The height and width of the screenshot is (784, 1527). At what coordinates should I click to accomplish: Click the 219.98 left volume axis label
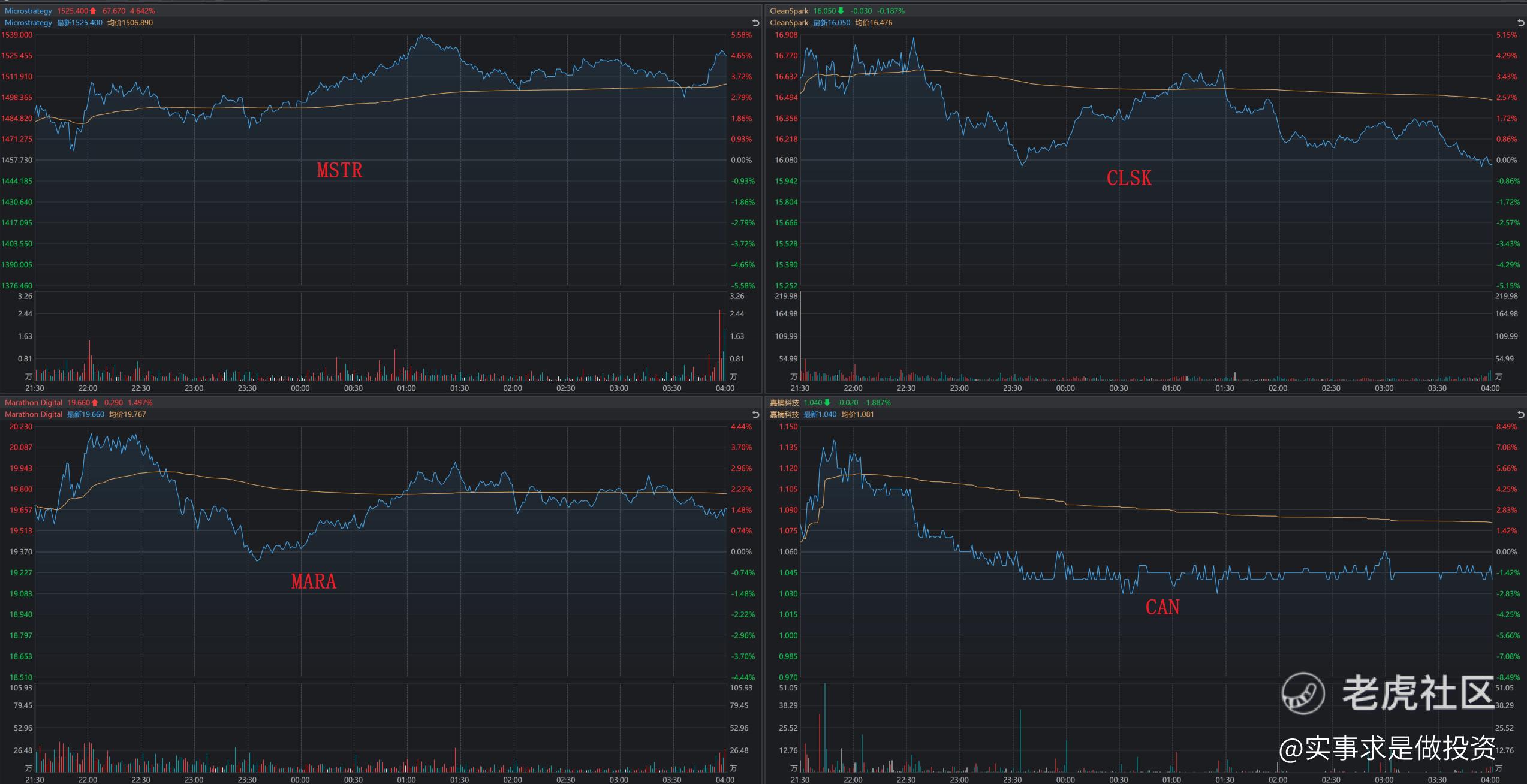tap(786, 296)
